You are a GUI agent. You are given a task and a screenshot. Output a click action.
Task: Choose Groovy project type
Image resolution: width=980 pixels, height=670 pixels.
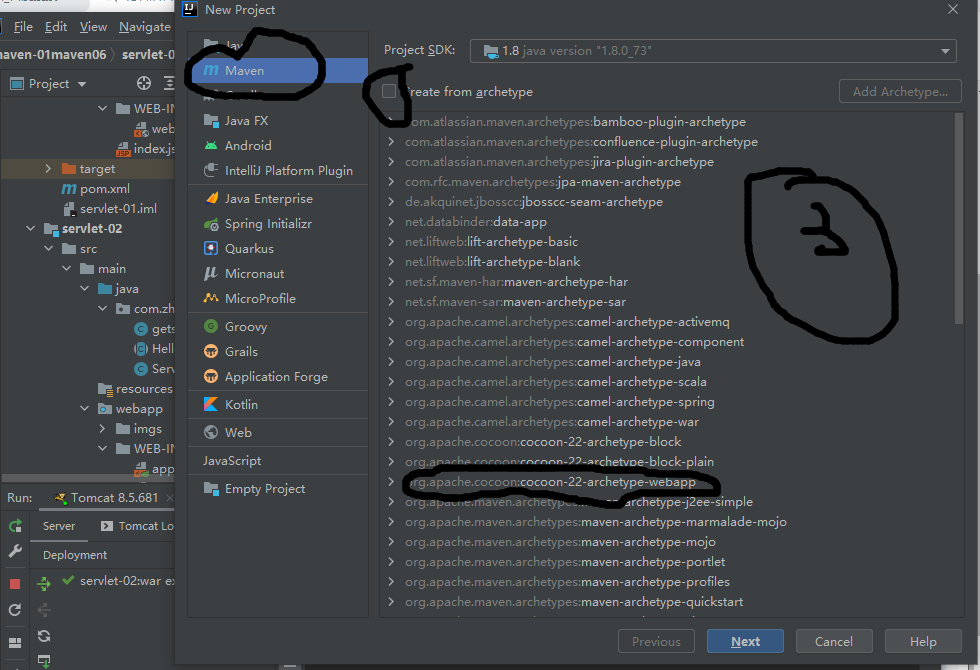tap(278, 327)
